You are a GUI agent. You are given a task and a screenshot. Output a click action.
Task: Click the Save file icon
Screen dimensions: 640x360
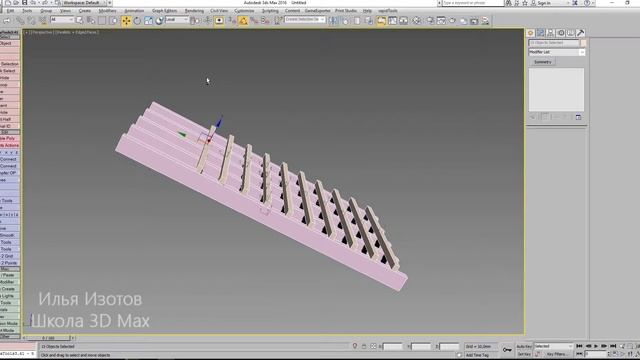pos(24,3)
